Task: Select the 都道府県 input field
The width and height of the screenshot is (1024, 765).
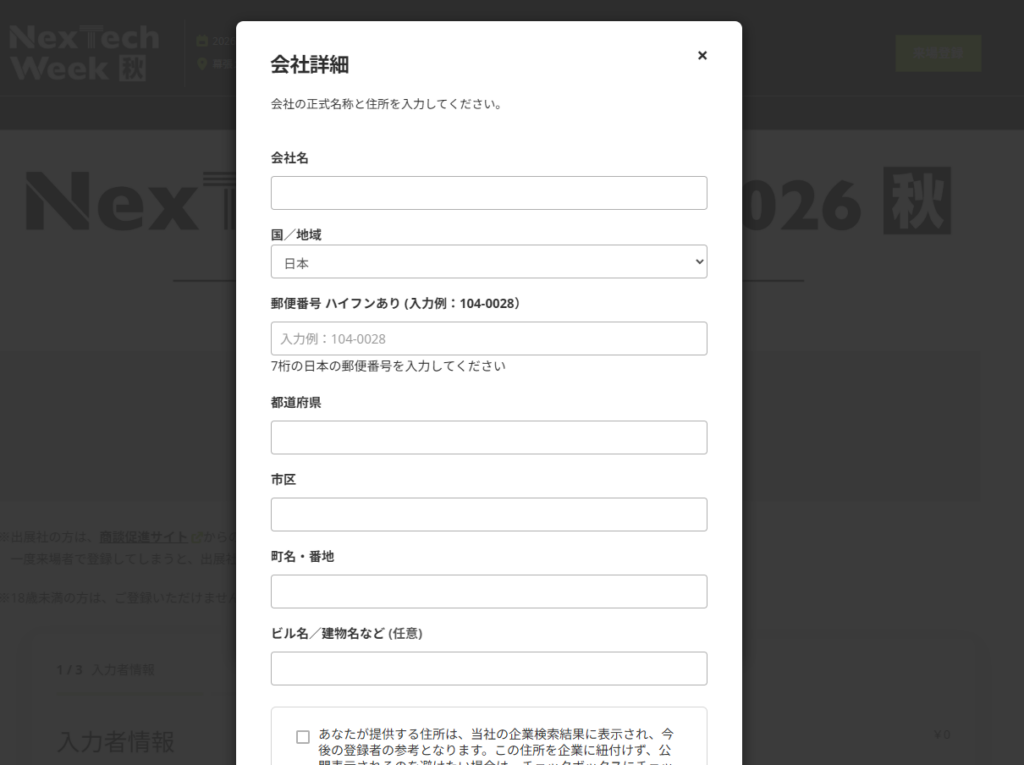Action: (x=488, y=438)
